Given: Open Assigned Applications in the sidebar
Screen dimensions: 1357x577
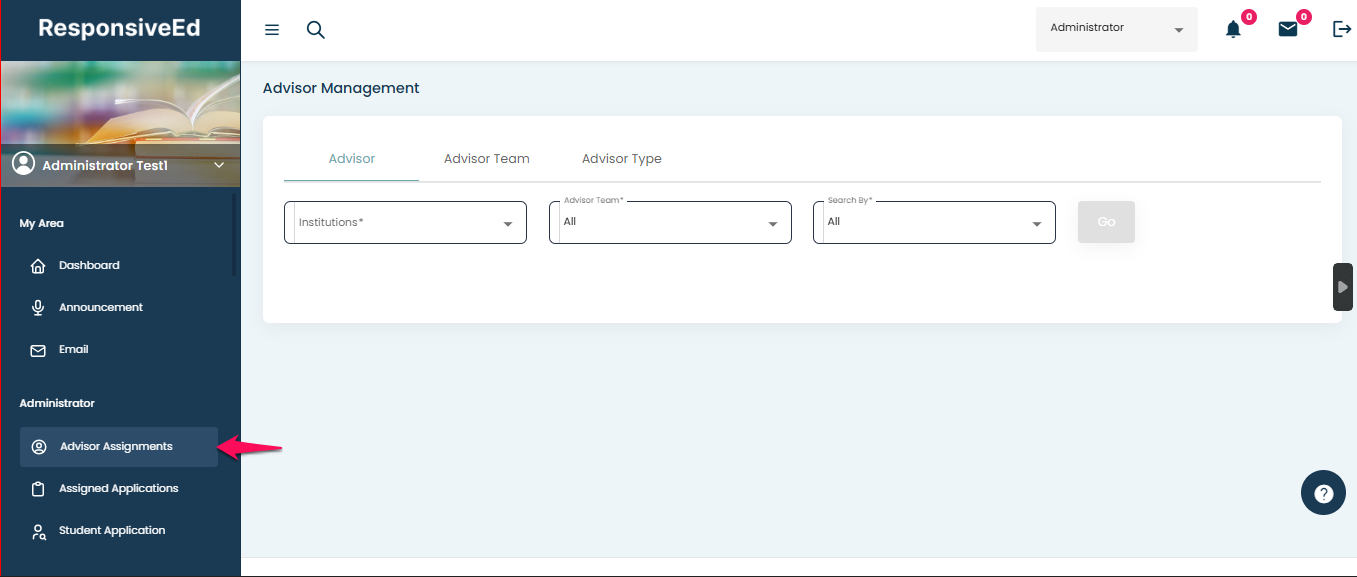Looking at the screenshot, I should [x=118, y=489].
